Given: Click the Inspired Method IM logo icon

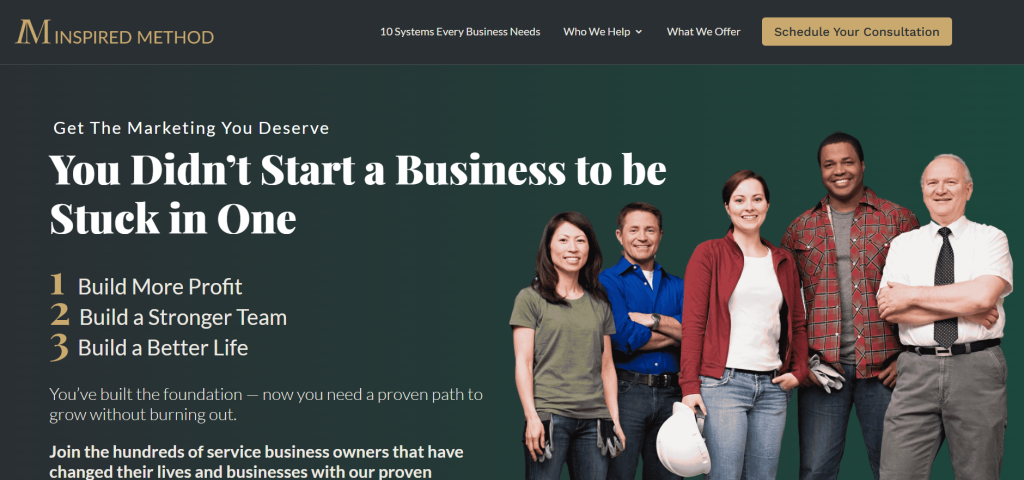Looking at the screenshot, I should (33, 31).
